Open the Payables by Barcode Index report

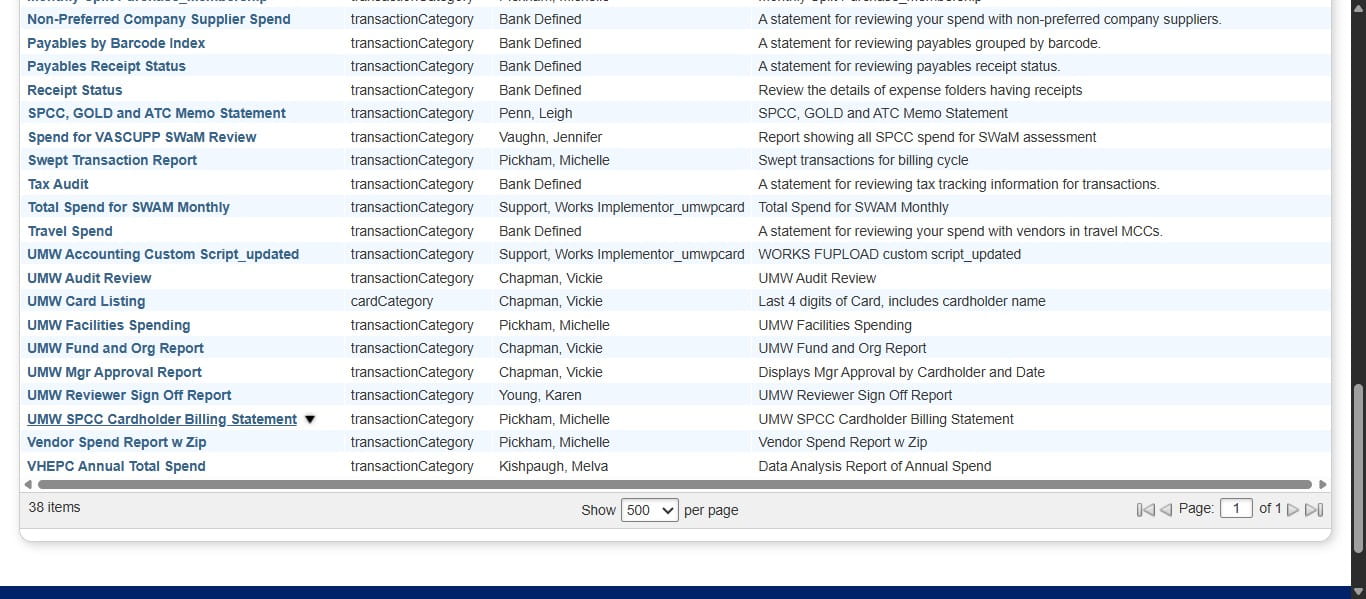coord(115,43)
